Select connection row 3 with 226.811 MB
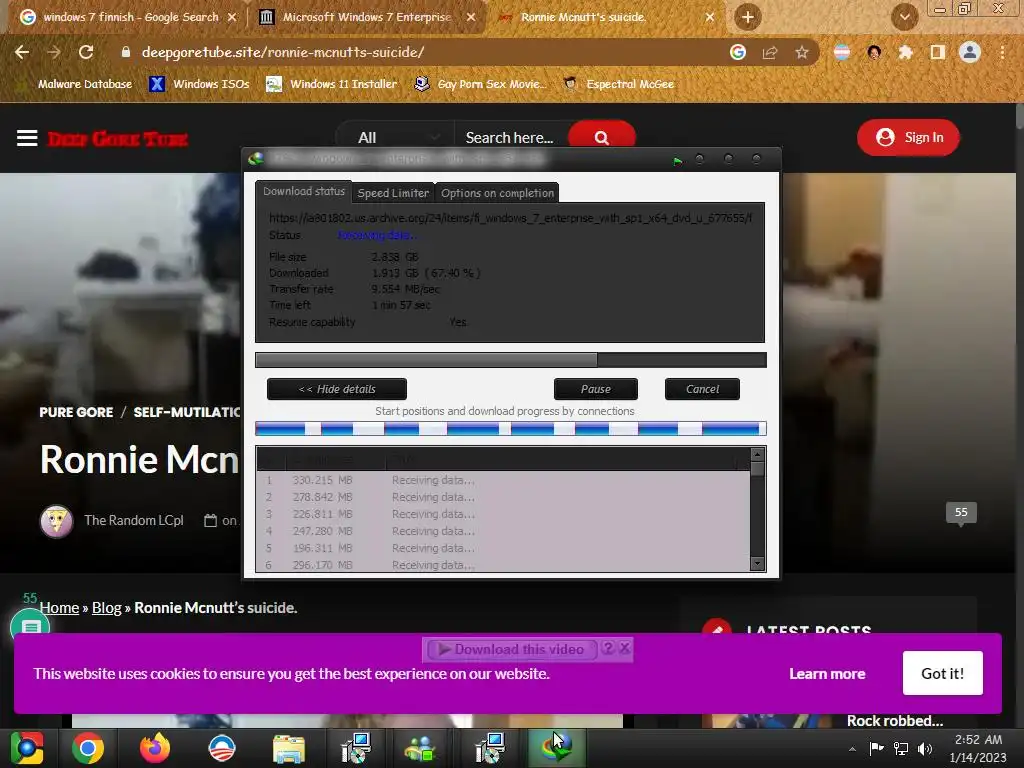1024x768 pixels. (504, 514)
